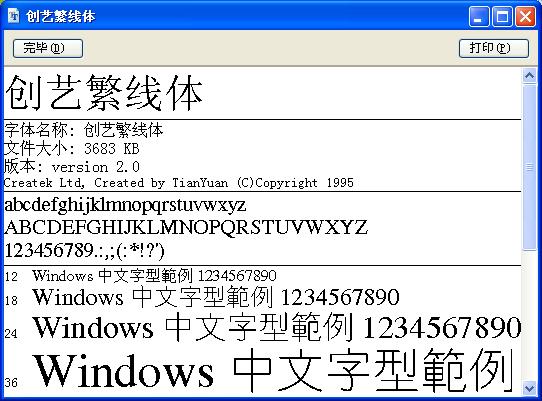This screenshot has width=542, height=401.
Task: Maximize the font viewer window
Action: coord(502,17)
